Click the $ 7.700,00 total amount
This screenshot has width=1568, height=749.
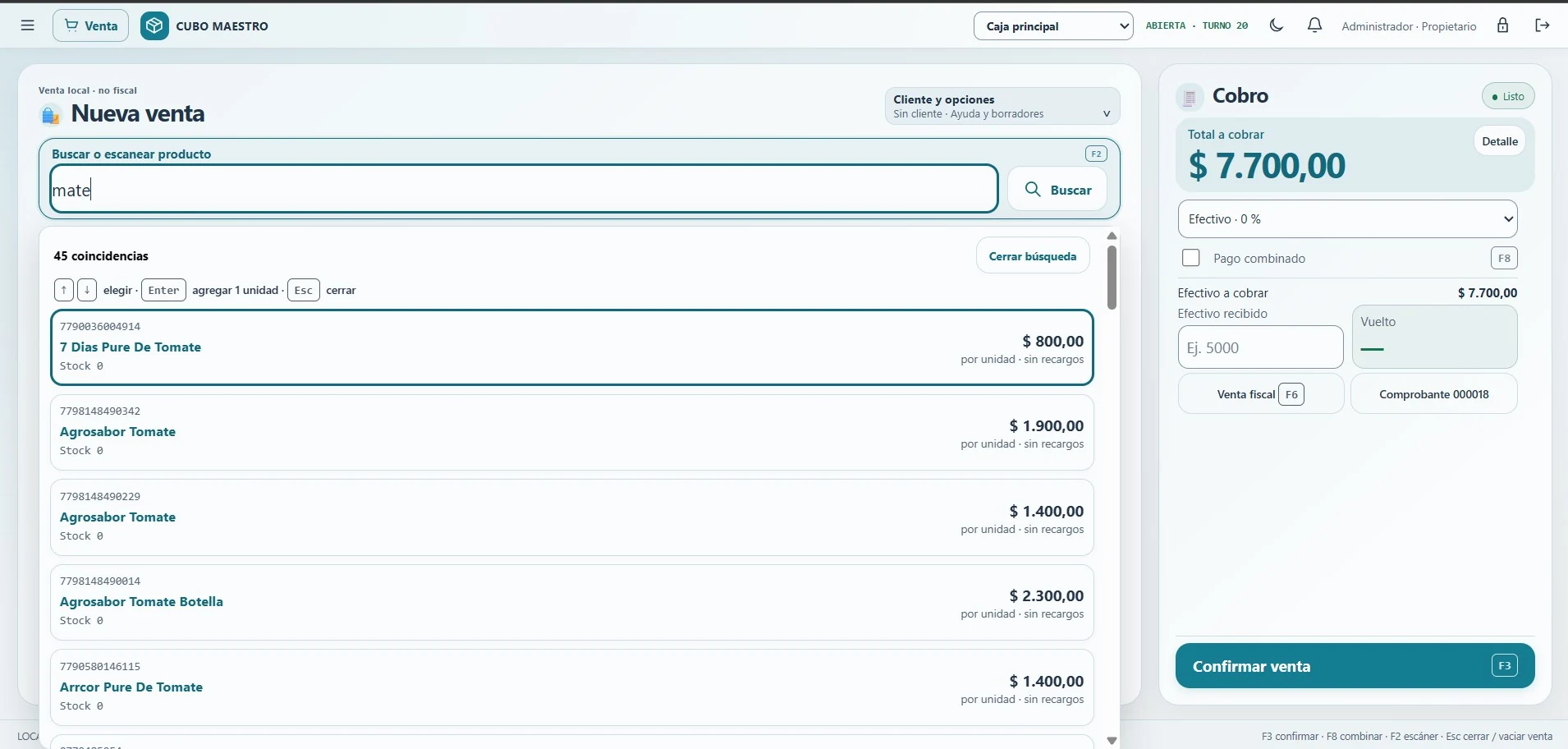(1267, 166)
